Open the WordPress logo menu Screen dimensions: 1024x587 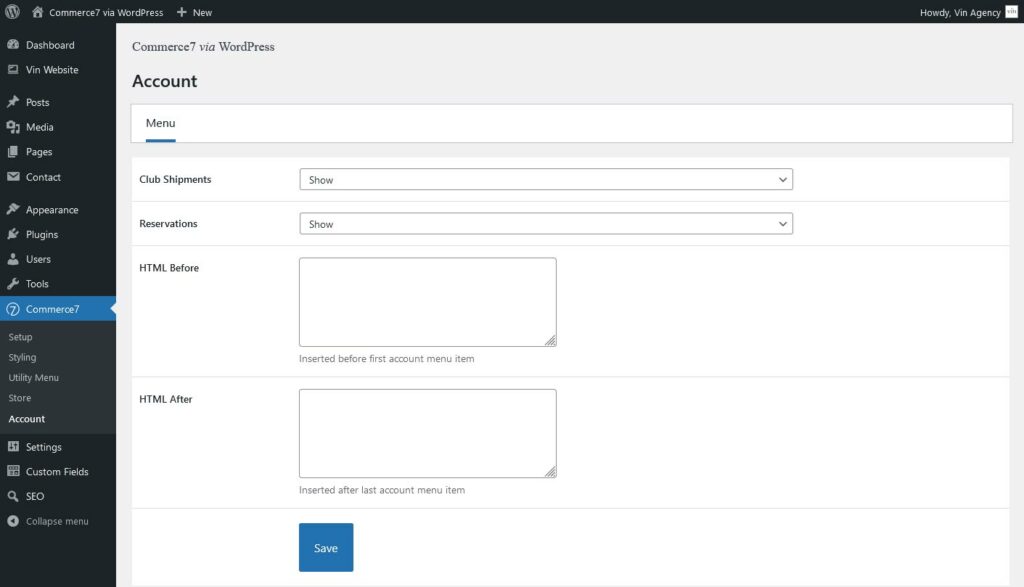pos(12,12)
